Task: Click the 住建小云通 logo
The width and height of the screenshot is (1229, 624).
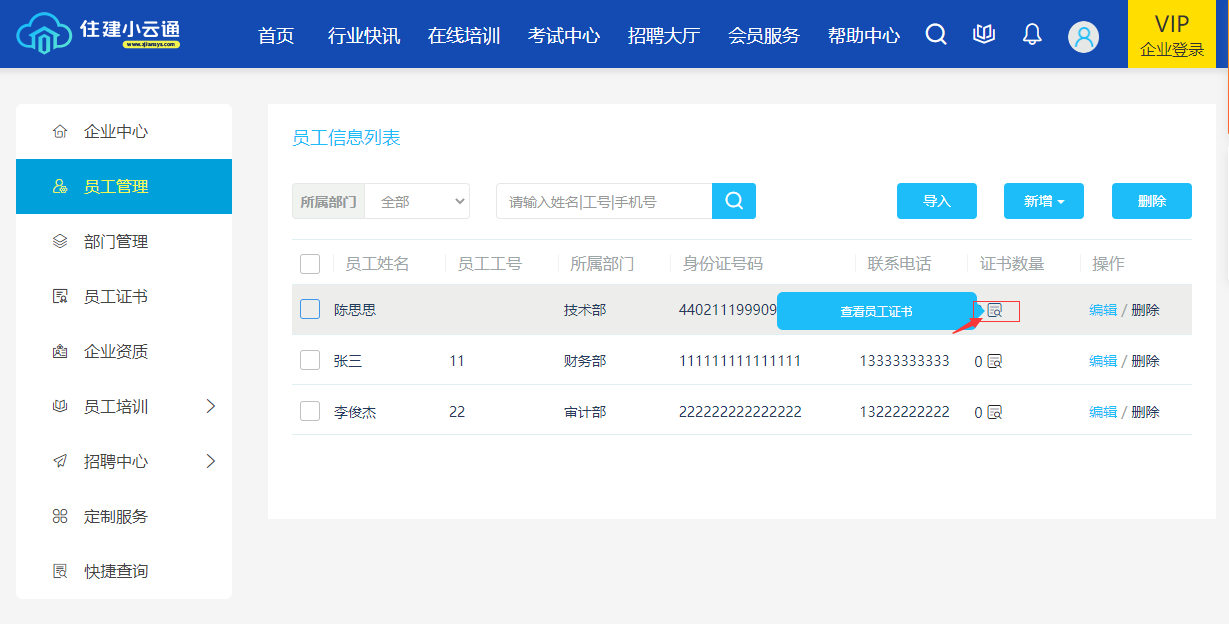Action: (x=99, y=33)
